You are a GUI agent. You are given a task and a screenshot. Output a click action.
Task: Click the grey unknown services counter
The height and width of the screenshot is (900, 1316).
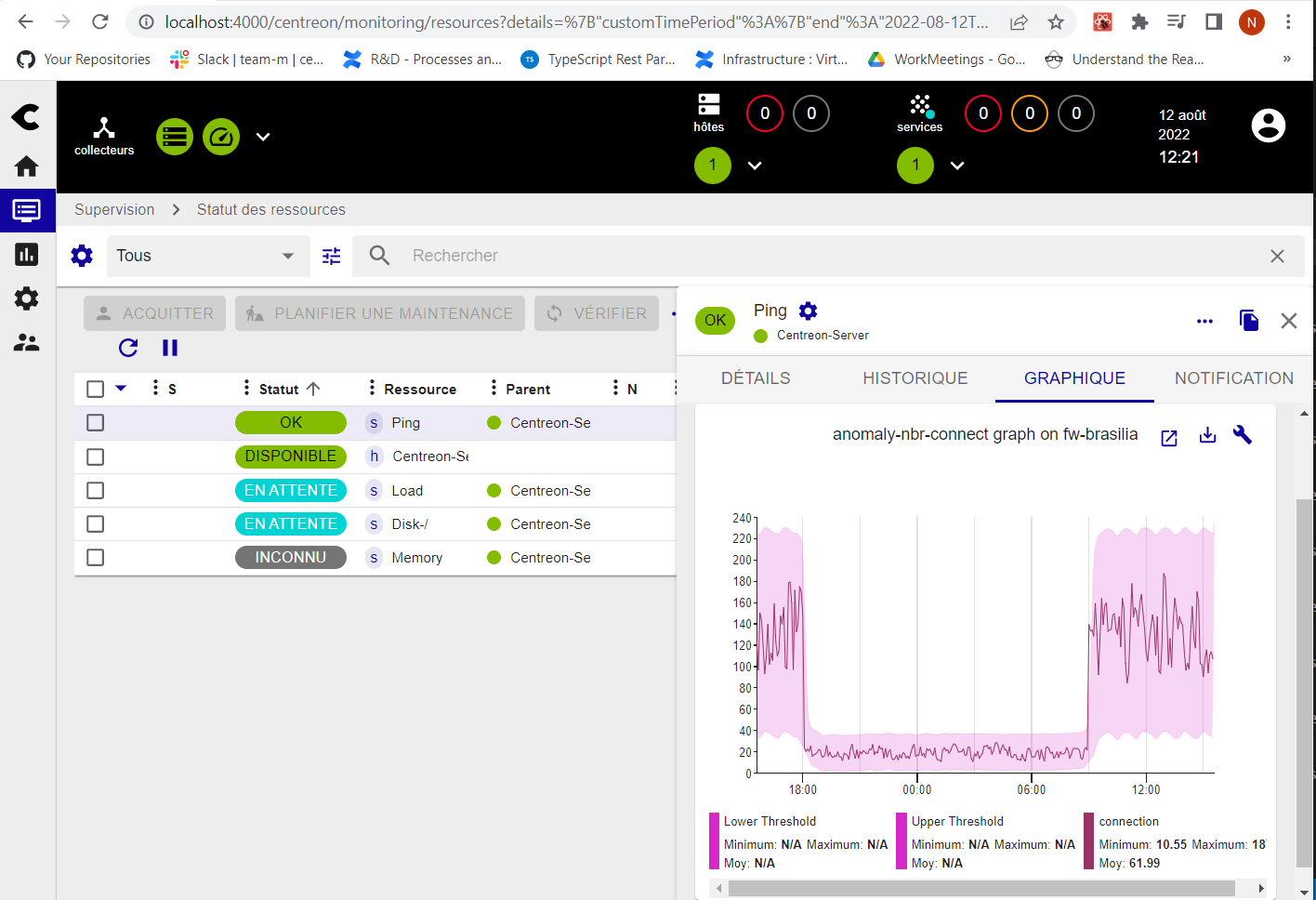(x=1076, y=113)
